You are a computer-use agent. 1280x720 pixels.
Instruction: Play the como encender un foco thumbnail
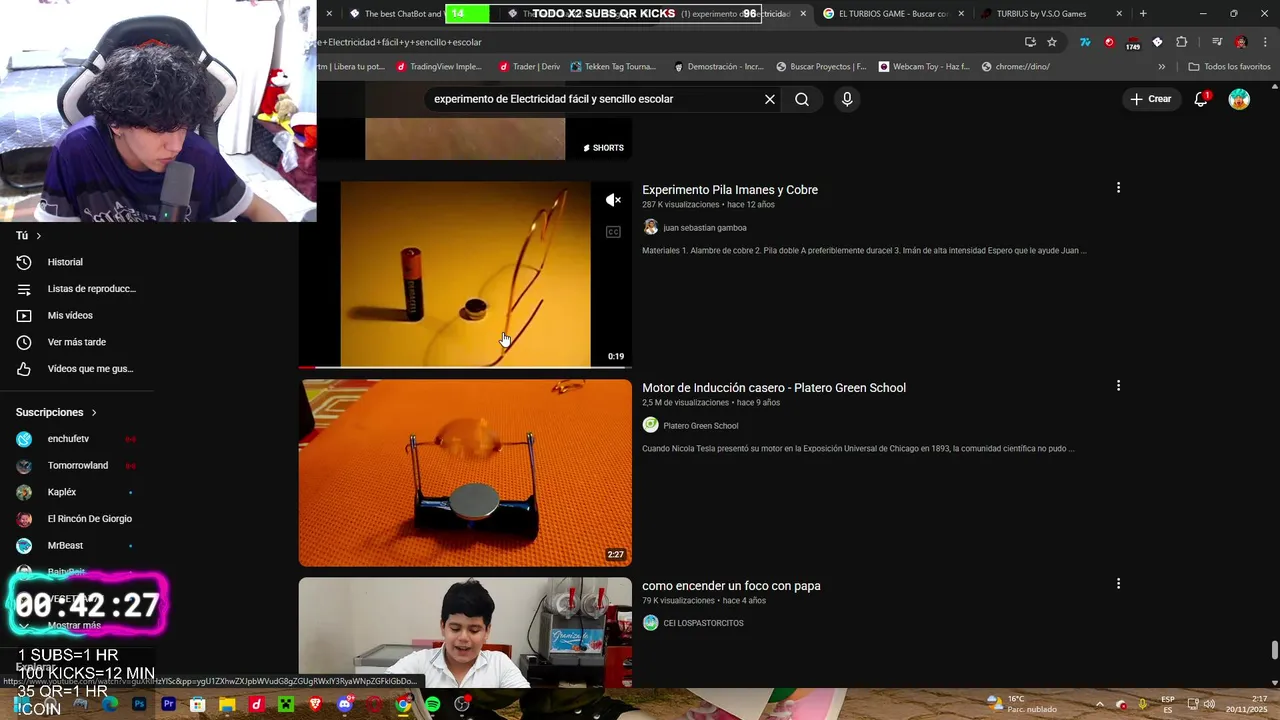click(x=465, y=632)
